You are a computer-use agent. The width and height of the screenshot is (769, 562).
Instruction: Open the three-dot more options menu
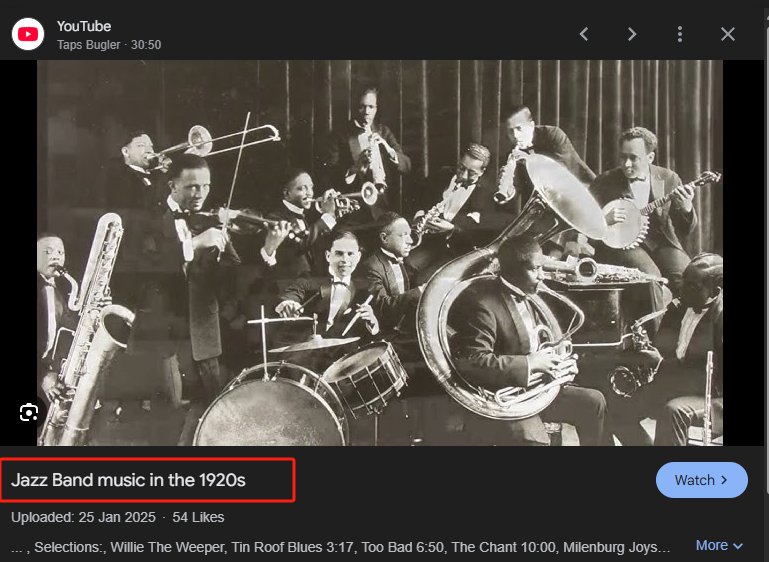680,34
